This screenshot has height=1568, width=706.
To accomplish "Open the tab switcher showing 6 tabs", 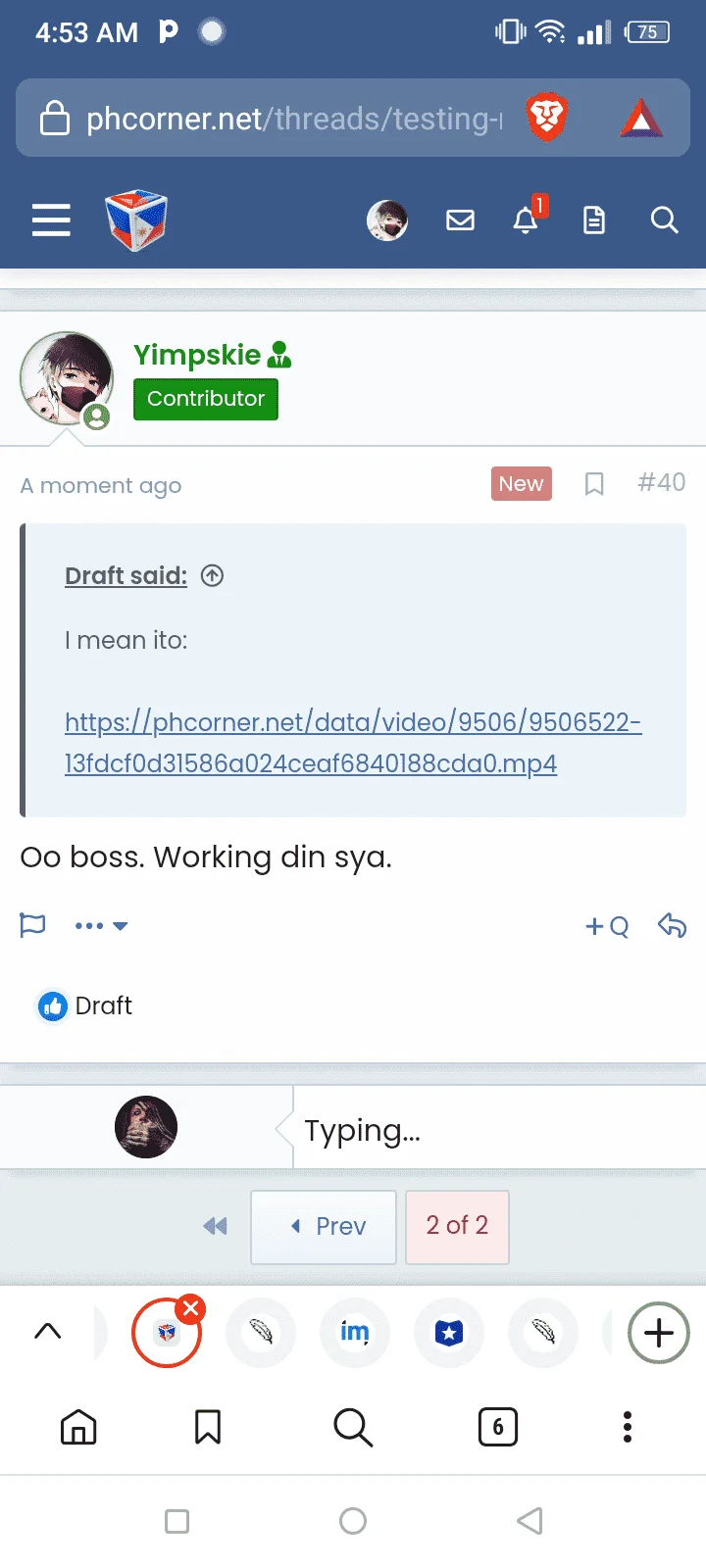I will 498,1427.
